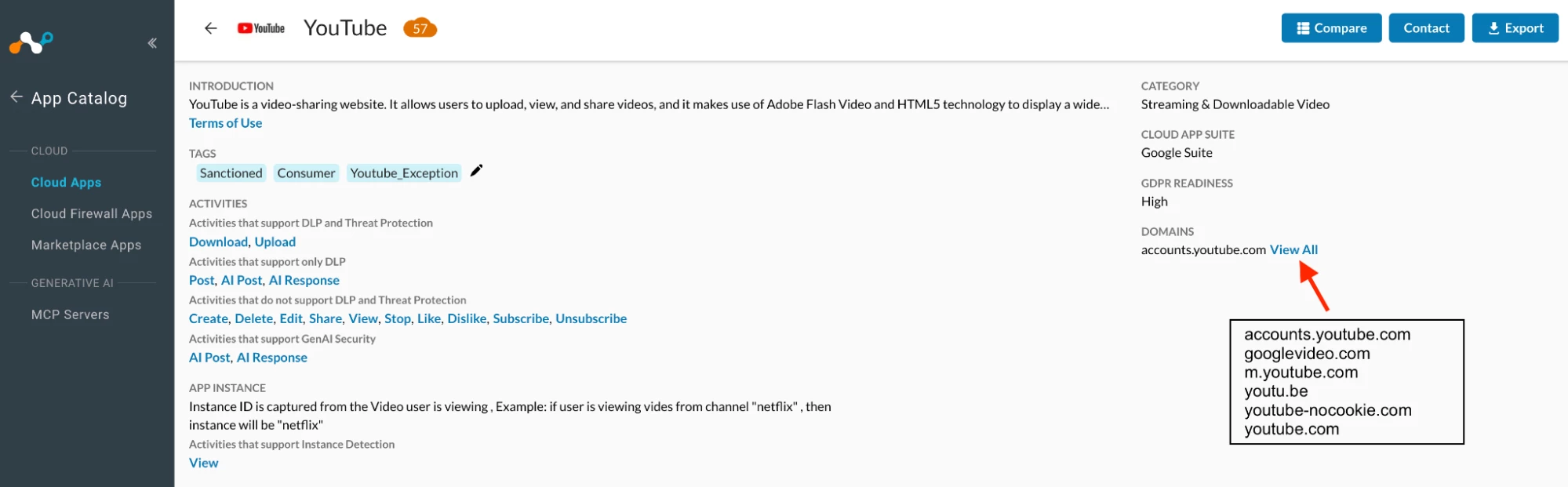Go back using App Catalog arrow
1568x487 pixels.
click(x=16, y=97)
